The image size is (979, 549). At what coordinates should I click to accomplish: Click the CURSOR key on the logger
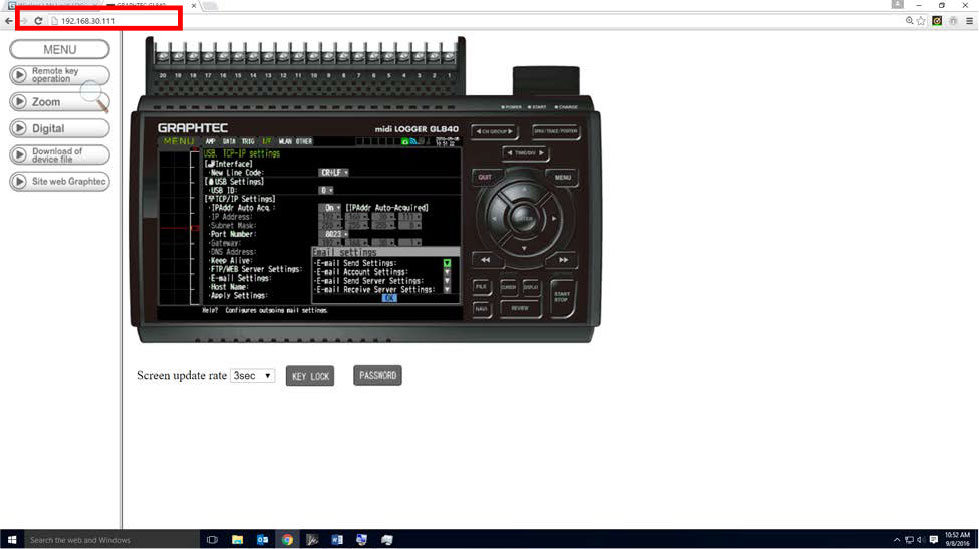pos(508,287)
